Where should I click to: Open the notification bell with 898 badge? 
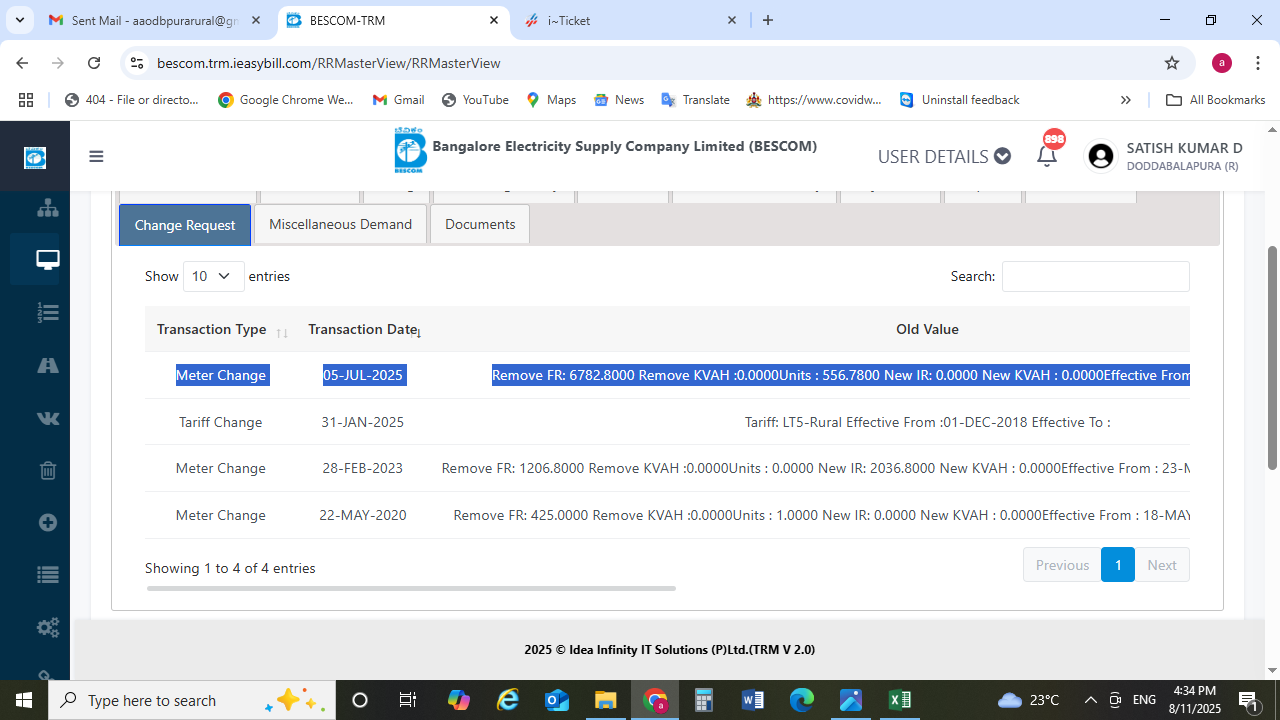[x=1047, y=155]
